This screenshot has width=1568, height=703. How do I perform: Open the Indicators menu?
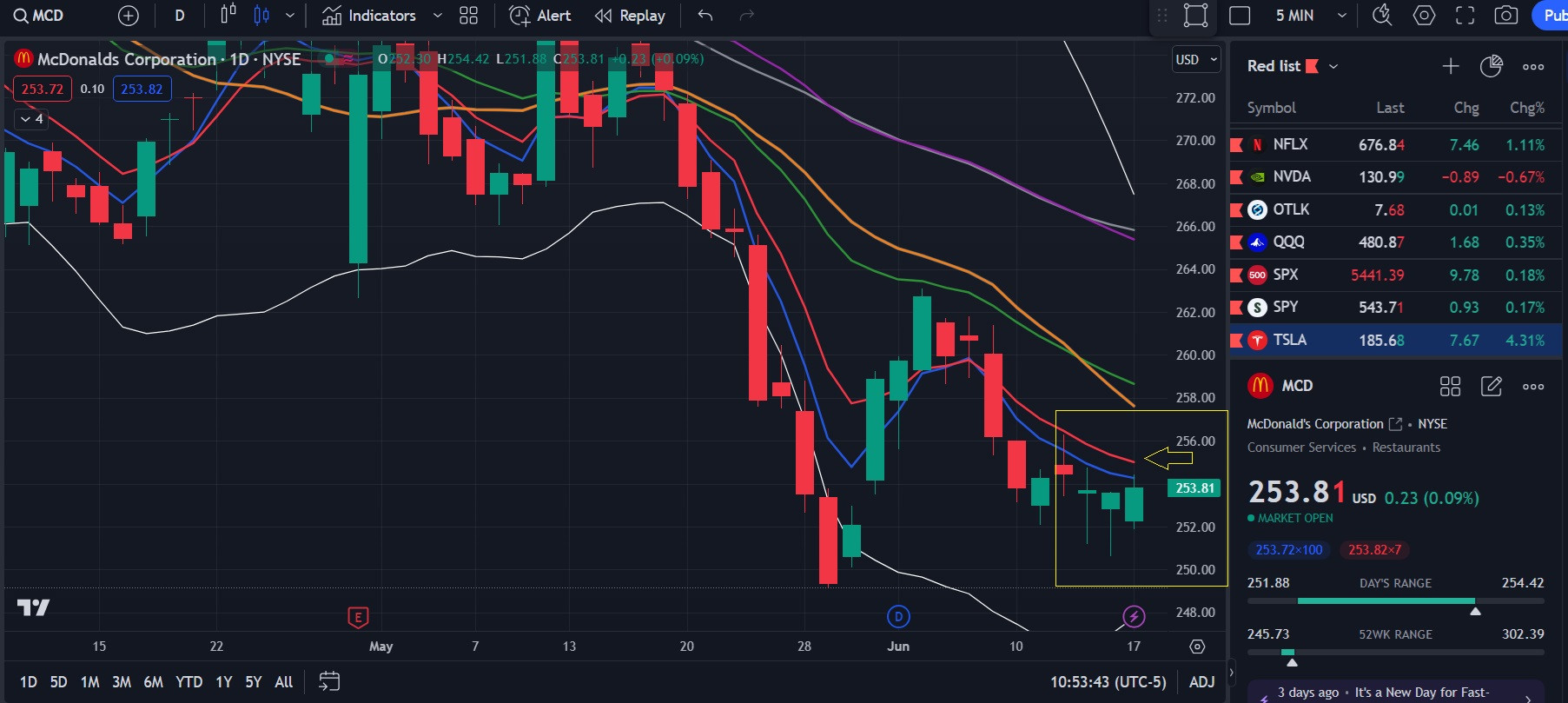tap(368, 16)
